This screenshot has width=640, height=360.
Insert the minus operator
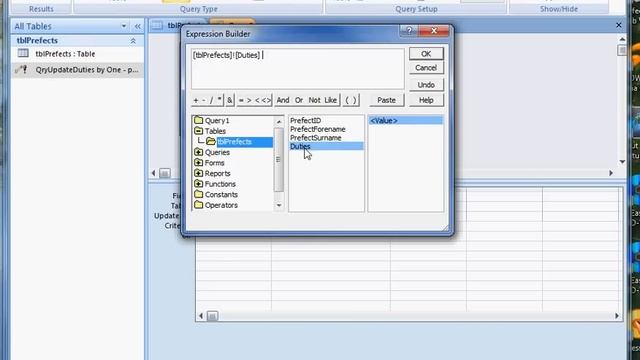tap(204, 100)
